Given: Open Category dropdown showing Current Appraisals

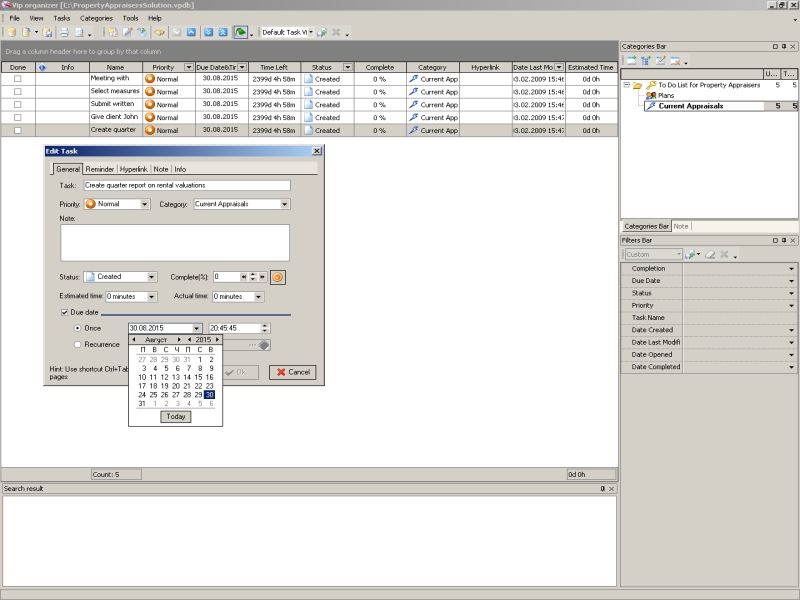Looking at the screenshot, I should tap(285, 204).
